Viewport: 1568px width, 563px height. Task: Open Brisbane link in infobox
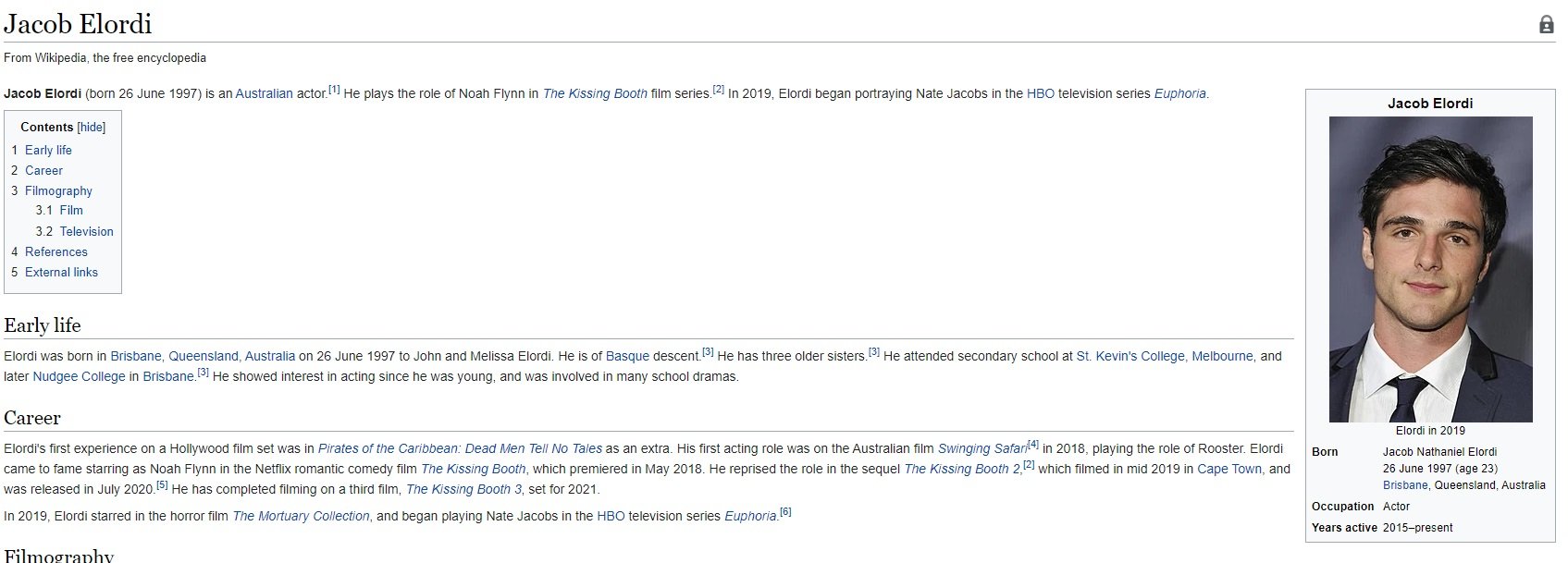click(x=1405, y=484)
